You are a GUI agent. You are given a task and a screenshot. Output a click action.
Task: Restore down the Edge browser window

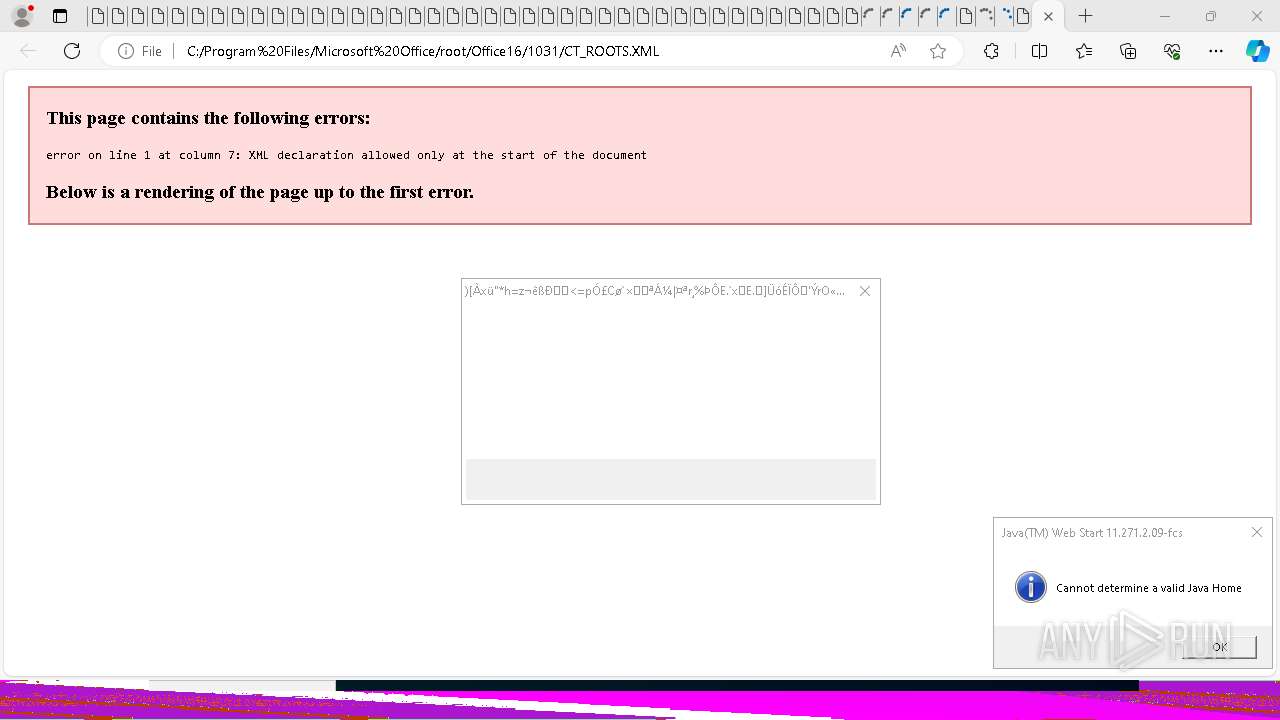click(x=1211, y=16)
